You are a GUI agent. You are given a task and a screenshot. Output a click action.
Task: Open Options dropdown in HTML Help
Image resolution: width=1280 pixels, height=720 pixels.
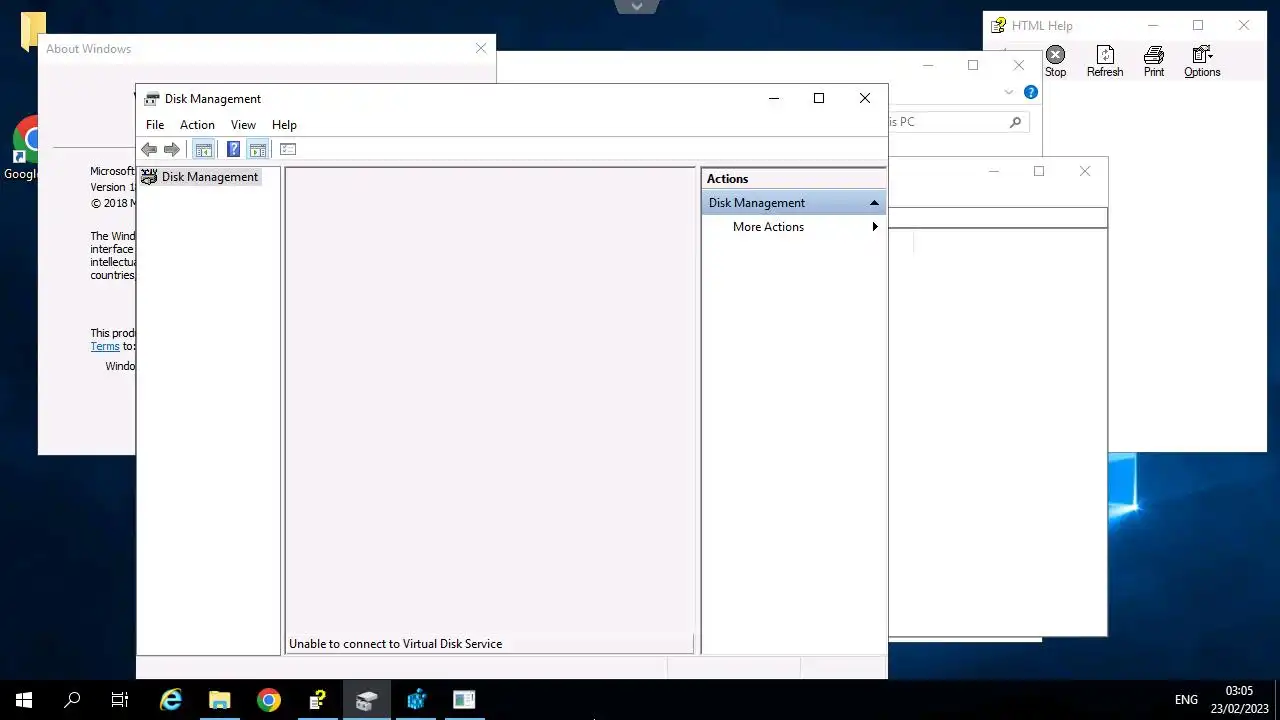coord(1202,62)
